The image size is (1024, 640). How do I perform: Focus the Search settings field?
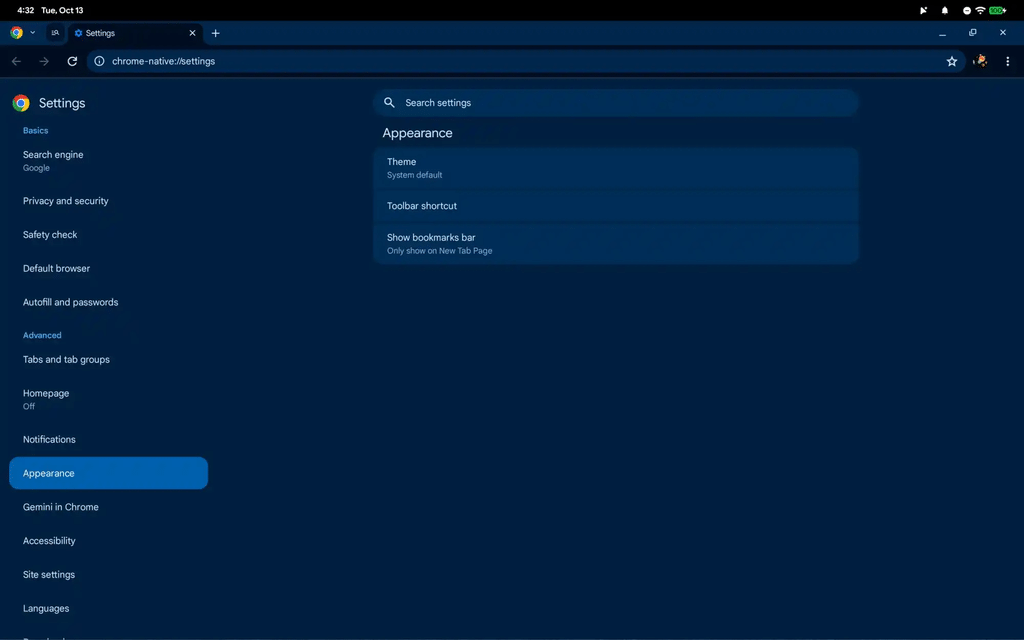(x=615, y=103)
